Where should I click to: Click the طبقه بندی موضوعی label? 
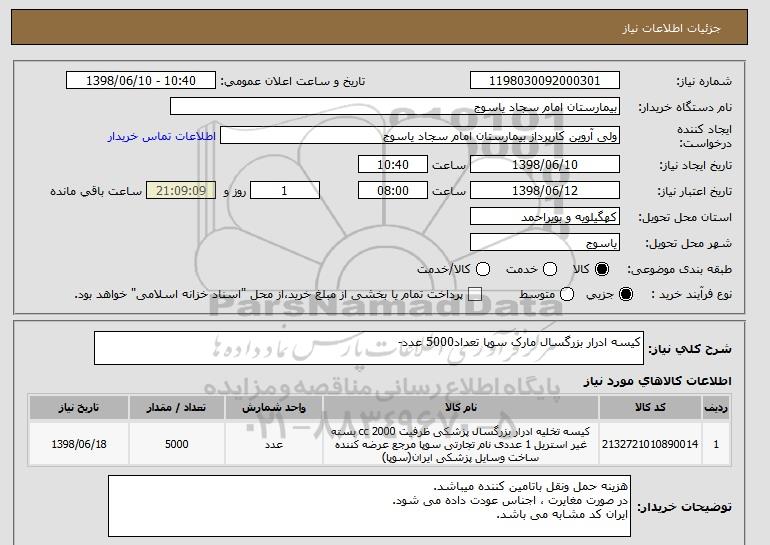pyautogui.click(x=679, y=269)
